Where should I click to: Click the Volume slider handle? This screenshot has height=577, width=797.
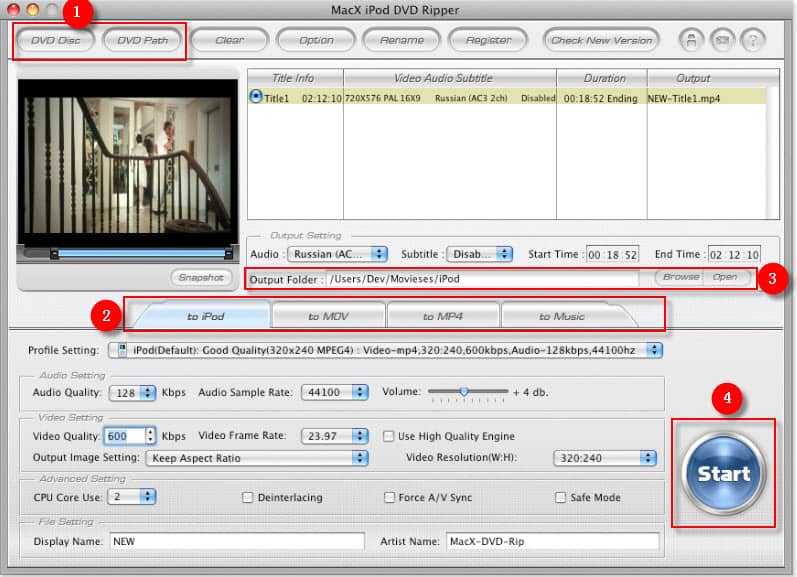pyautogui.click(x=464, y=391)
